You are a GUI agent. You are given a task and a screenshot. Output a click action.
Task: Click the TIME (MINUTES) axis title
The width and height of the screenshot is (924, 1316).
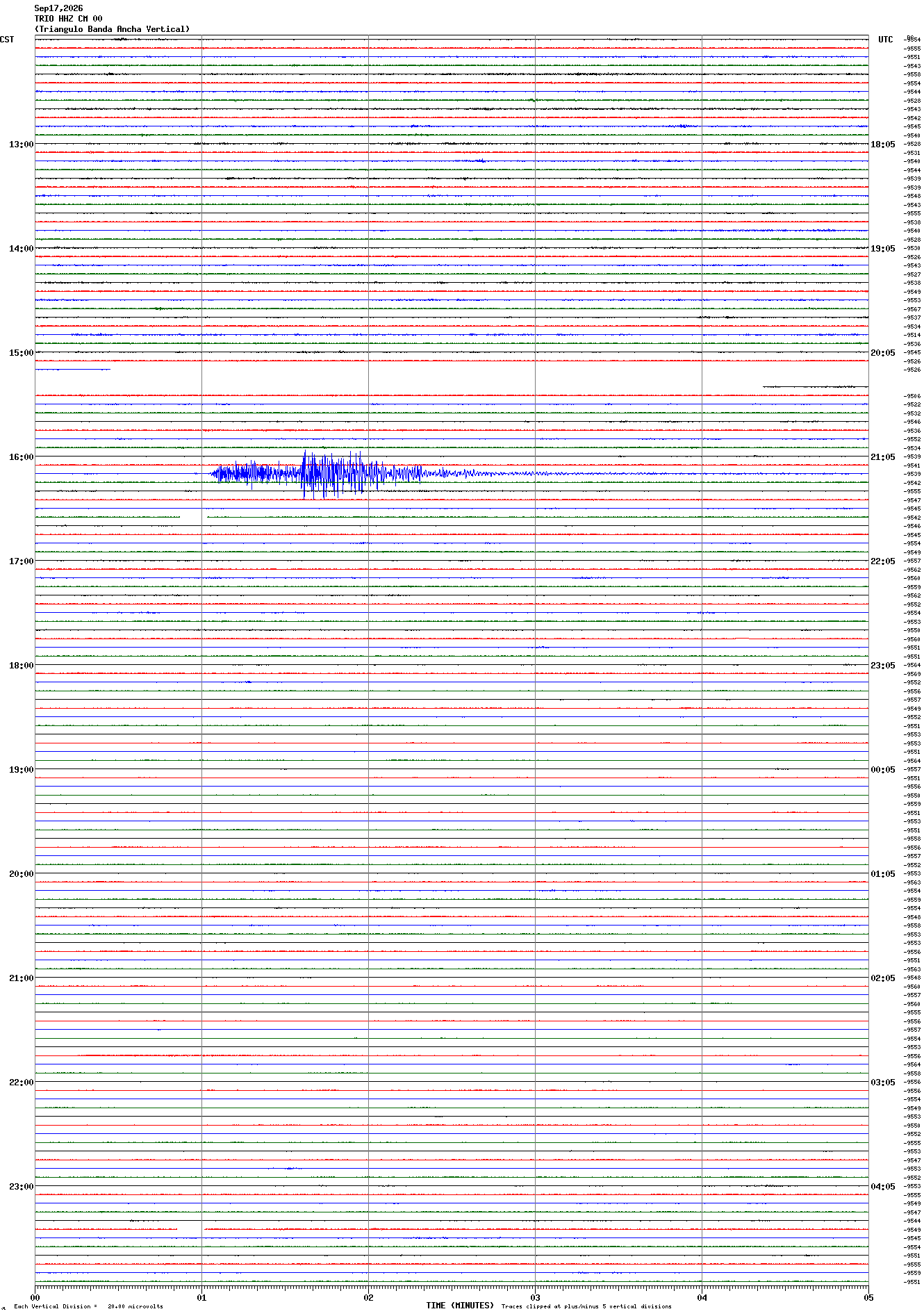click(460, 1306)
